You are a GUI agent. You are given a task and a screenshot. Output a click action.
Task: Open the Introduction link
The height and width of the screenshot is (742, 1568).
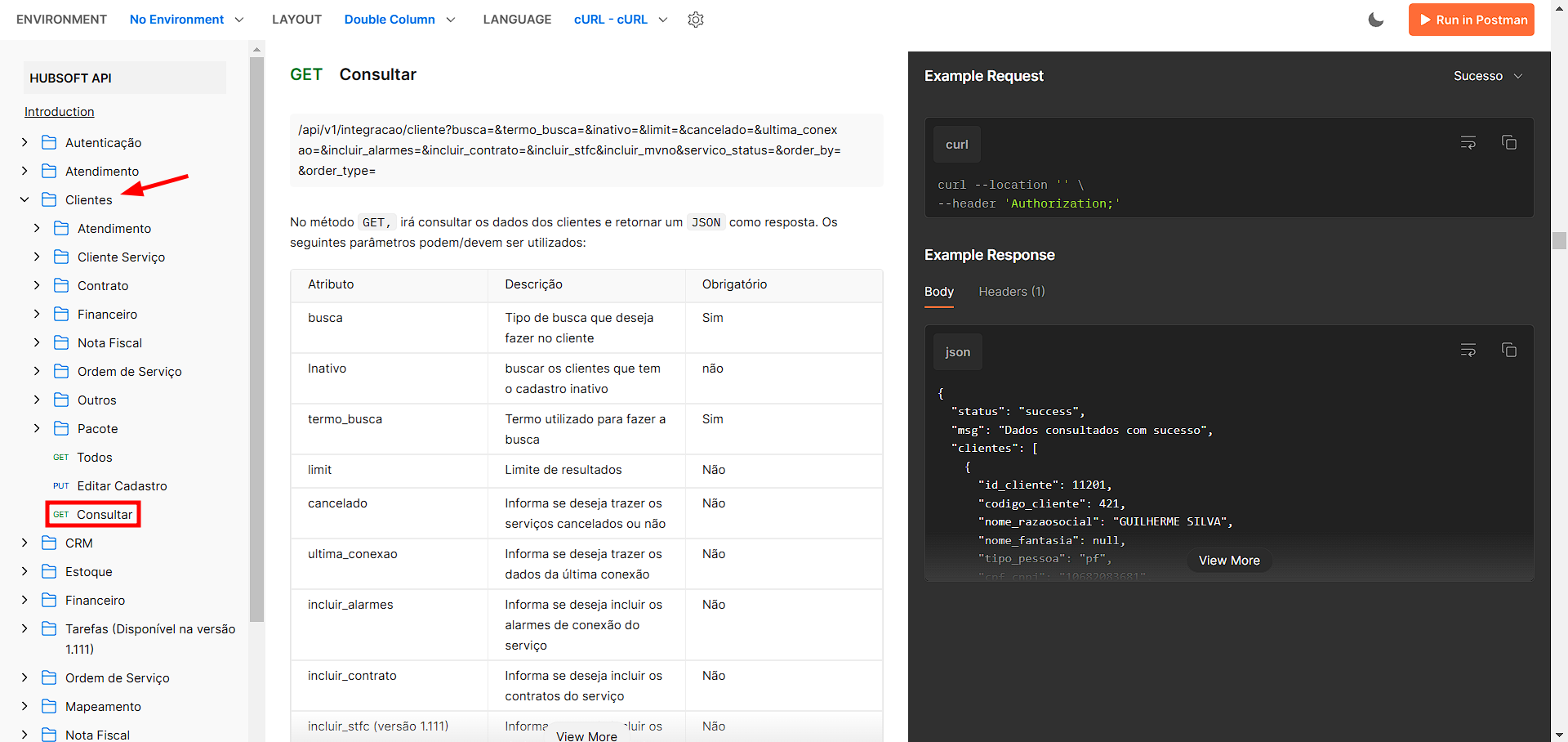coord(59,112)
